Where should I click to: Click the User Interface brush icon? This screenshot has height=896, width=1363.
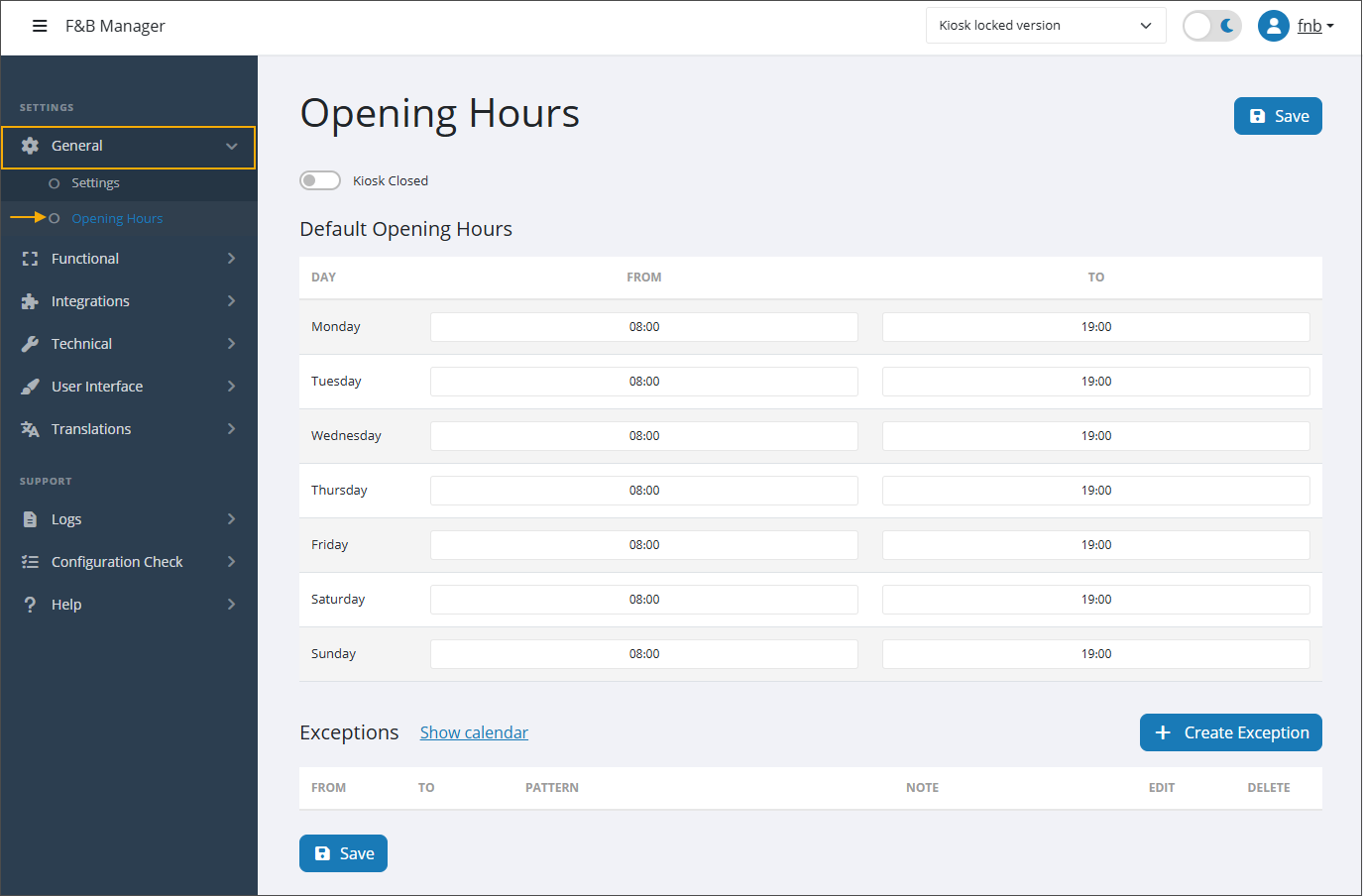click(x=31, y=386)
